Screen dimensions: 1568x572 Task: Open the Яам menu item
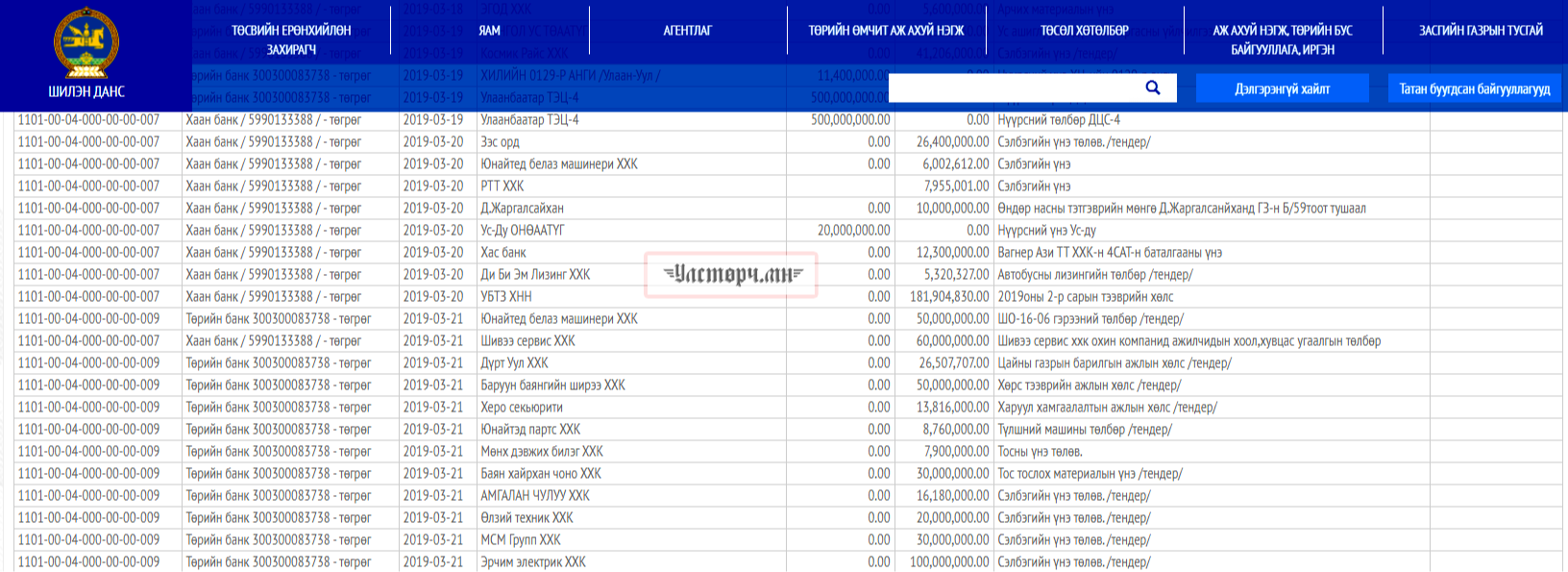click(489, 31)
